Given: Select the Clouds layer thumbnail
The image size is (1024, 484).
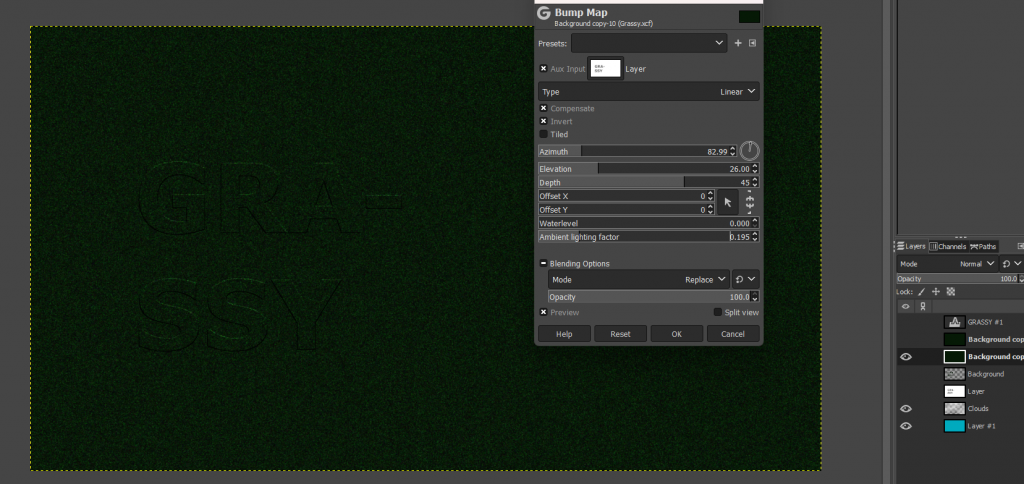Looking at the screenshot, I should [955, 408].
